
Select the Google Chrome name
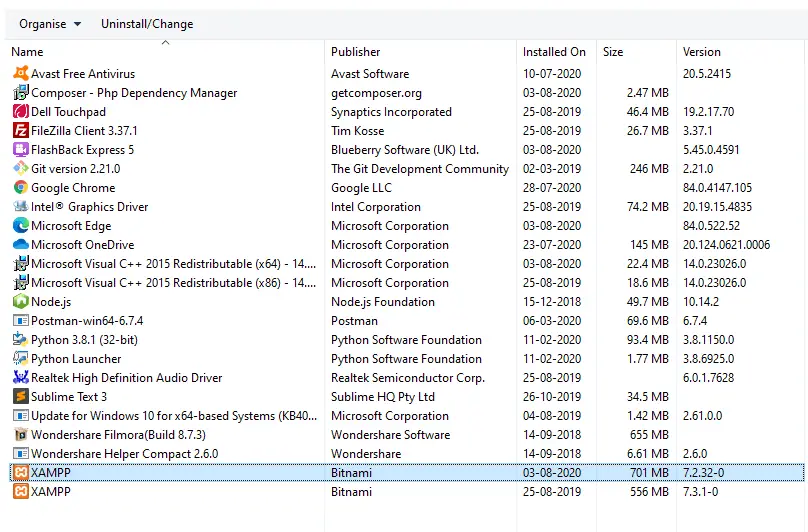[73, 188]
